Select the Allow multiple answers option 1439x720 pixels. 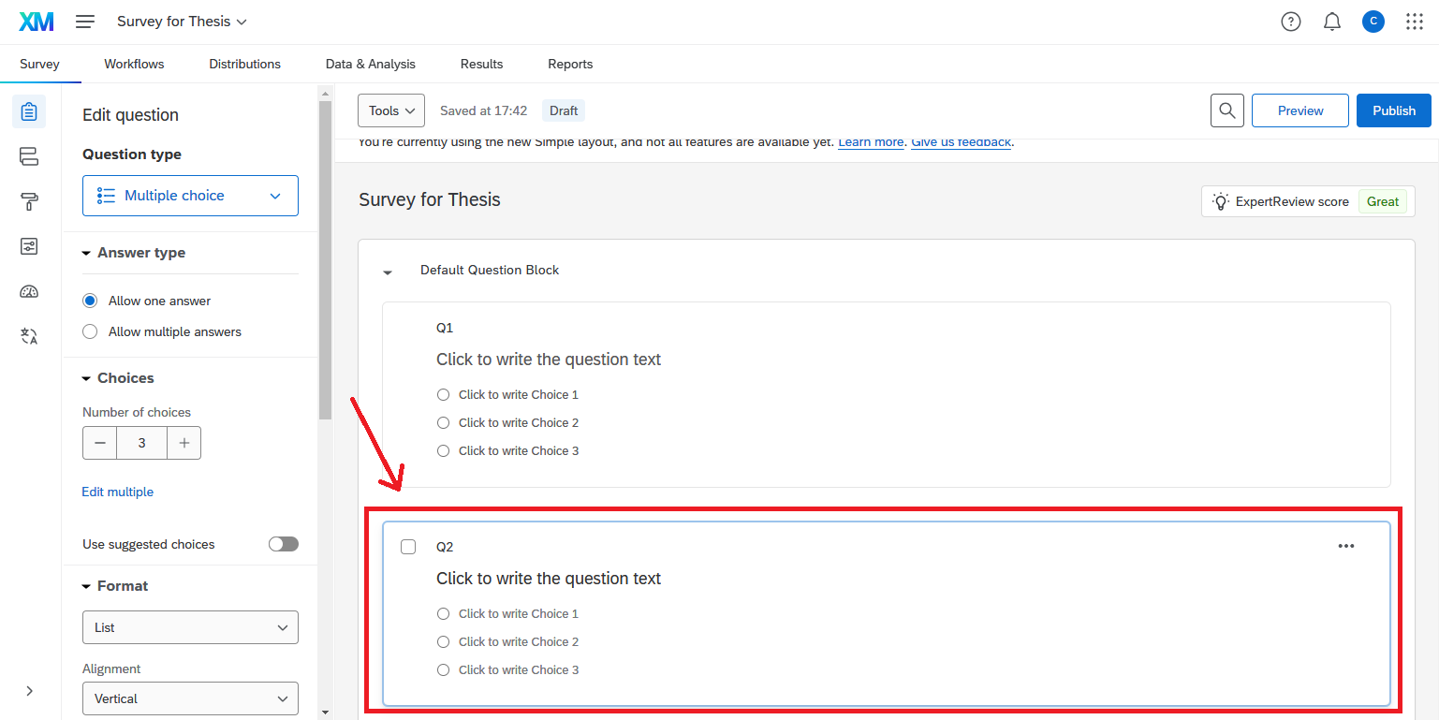(x=90, y=332)
